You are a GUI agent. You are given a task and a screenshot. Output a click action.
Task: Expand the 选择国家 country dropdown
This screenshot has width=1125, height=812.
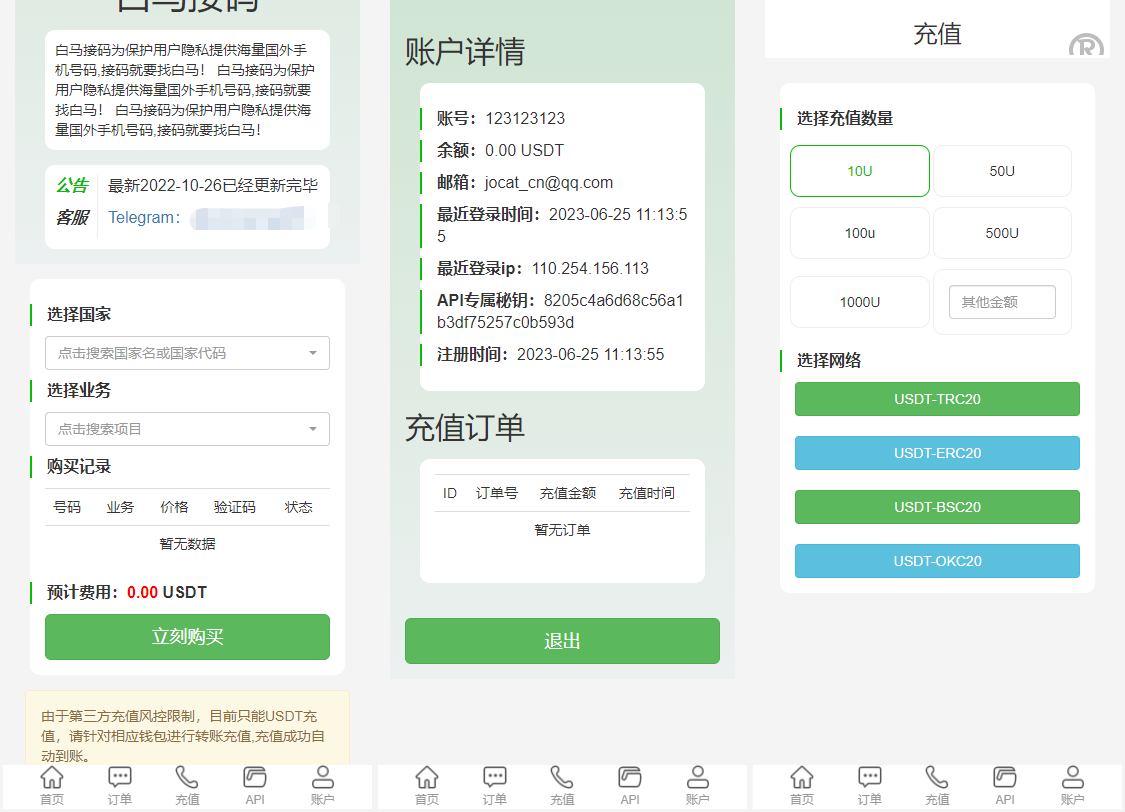187,353
